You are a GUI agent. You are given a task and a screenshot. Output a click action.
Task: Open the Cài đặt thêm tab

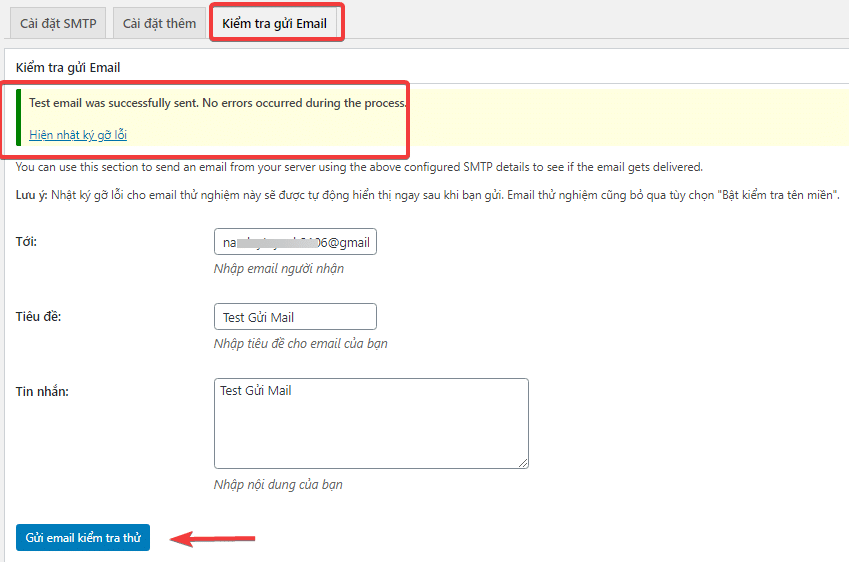[x=159, y=23]
